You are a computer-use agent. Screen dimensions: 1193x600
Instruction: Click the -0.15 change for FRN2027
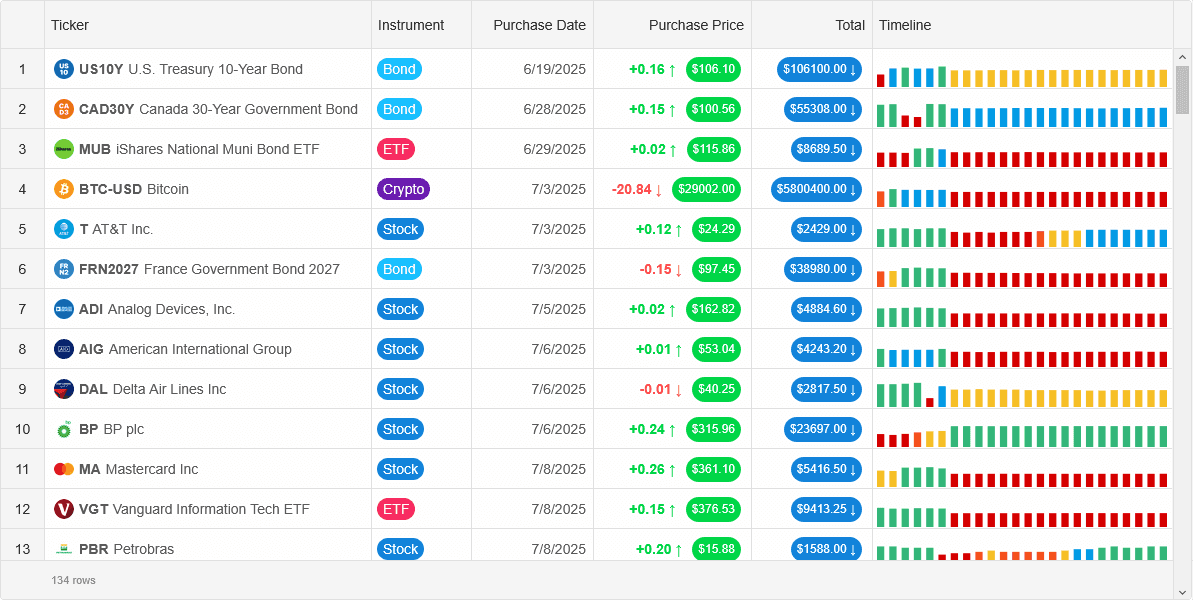point(661,269)
